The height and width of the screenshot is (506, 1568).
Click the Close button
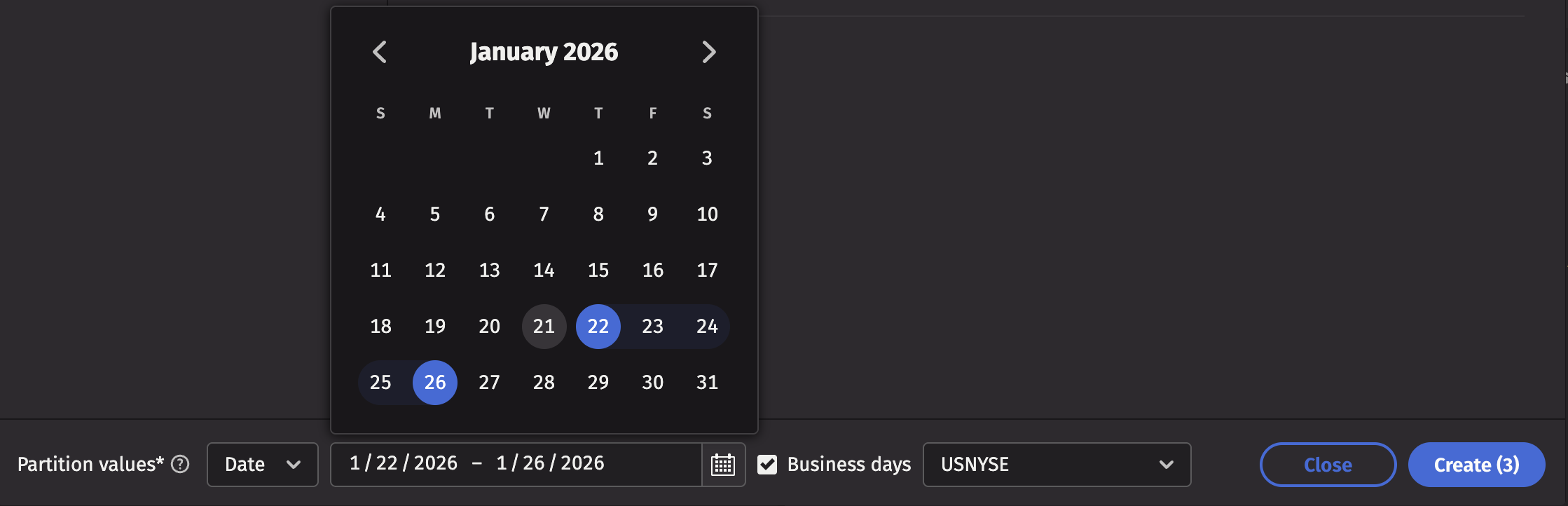coord(1328,465)
